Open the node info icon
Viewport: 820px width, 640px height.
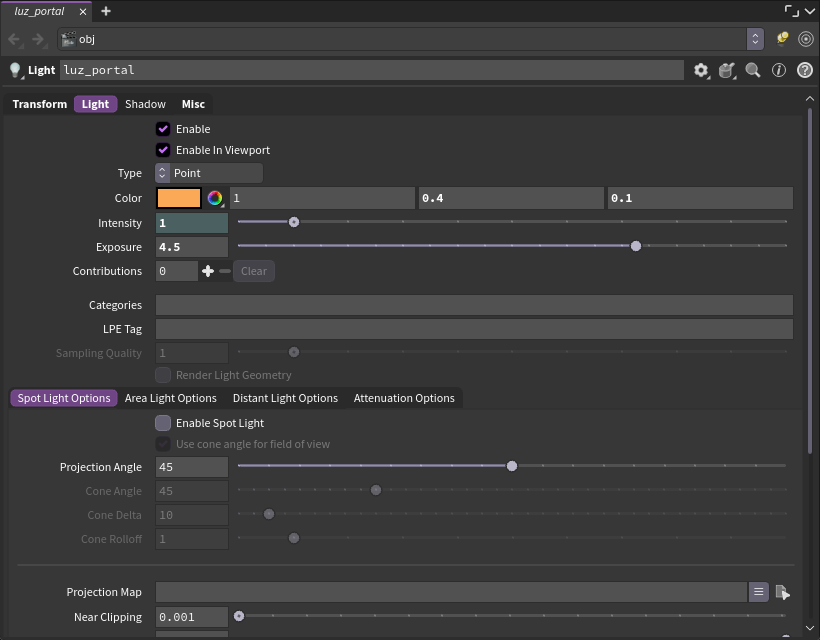779,70
